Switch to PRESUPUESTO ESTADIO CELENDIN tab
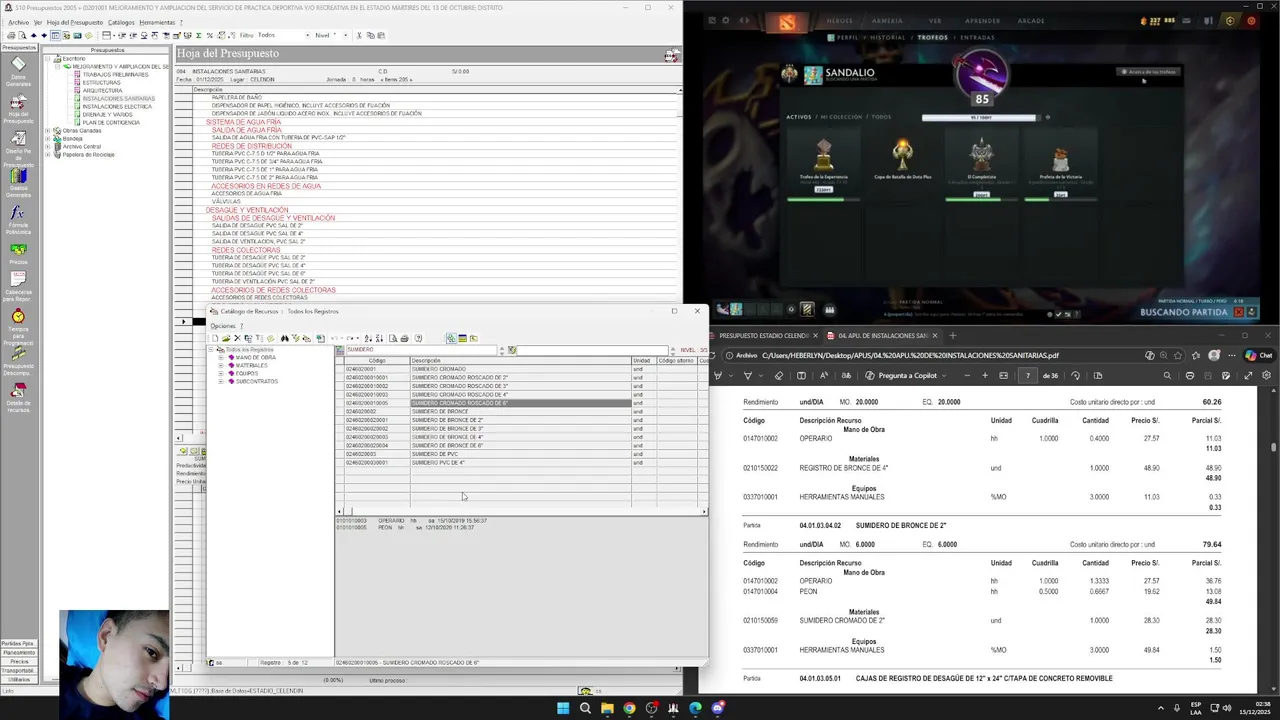 tap(764, 335)
